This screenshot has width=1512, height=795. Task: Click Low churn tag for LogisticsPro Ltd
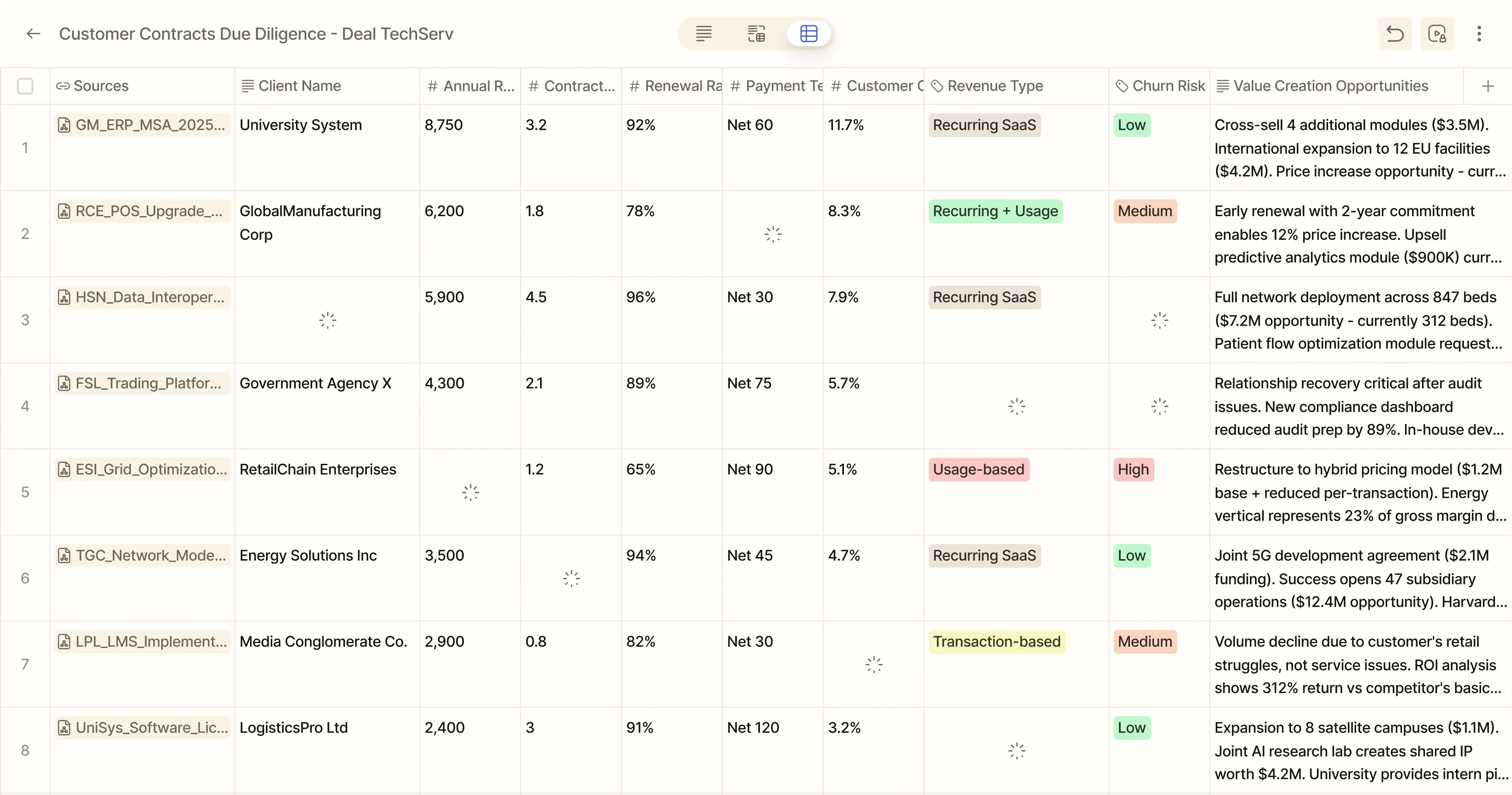click(x=1132, y=728)
